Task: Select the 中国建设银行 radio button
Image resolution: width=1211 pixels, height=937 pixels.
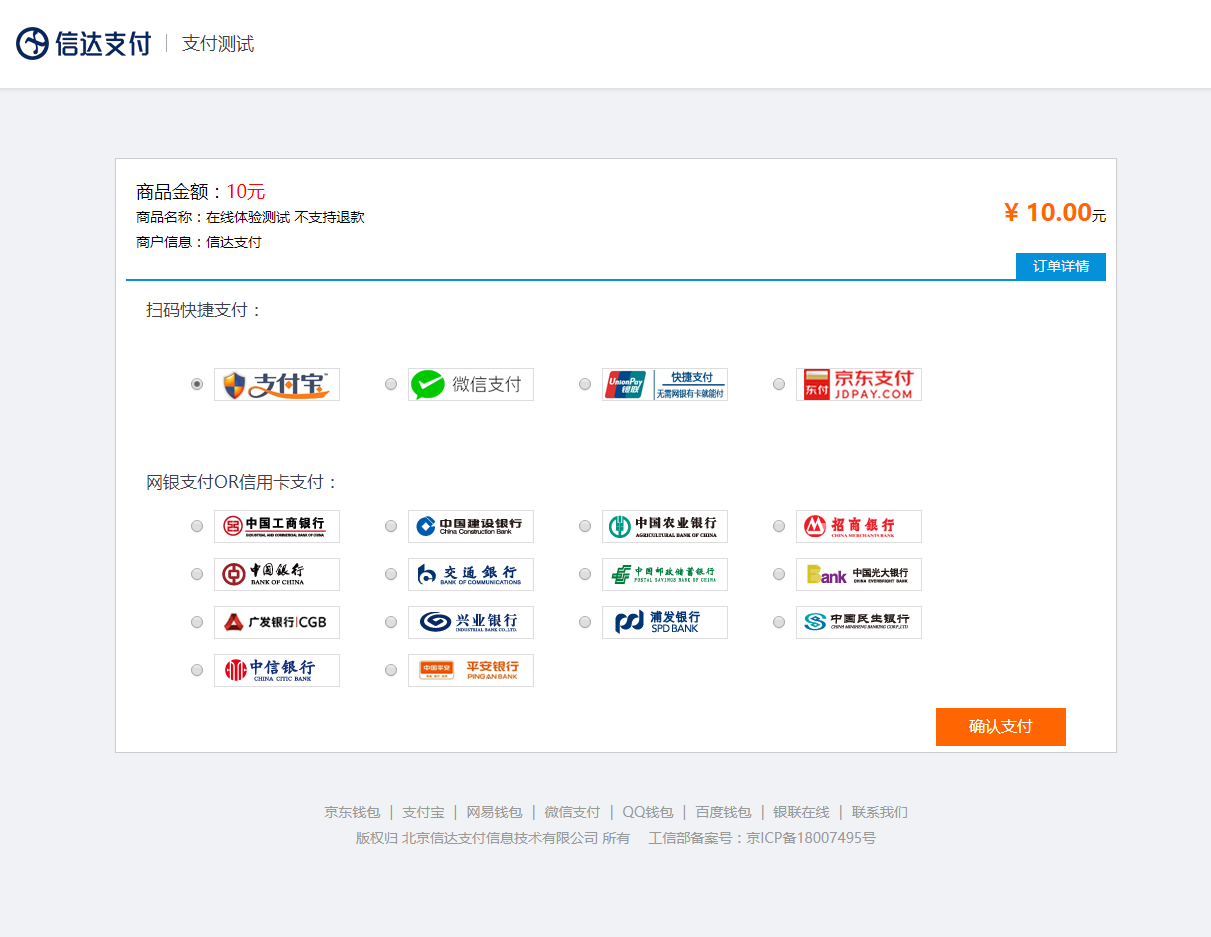Action: coord(391,526)
